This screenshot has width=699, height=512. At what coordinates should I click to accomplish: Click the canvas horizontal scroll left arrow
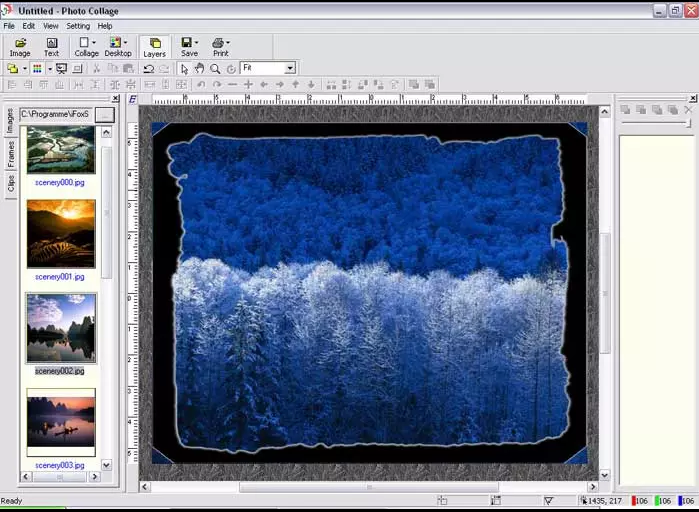coord(144,487)
